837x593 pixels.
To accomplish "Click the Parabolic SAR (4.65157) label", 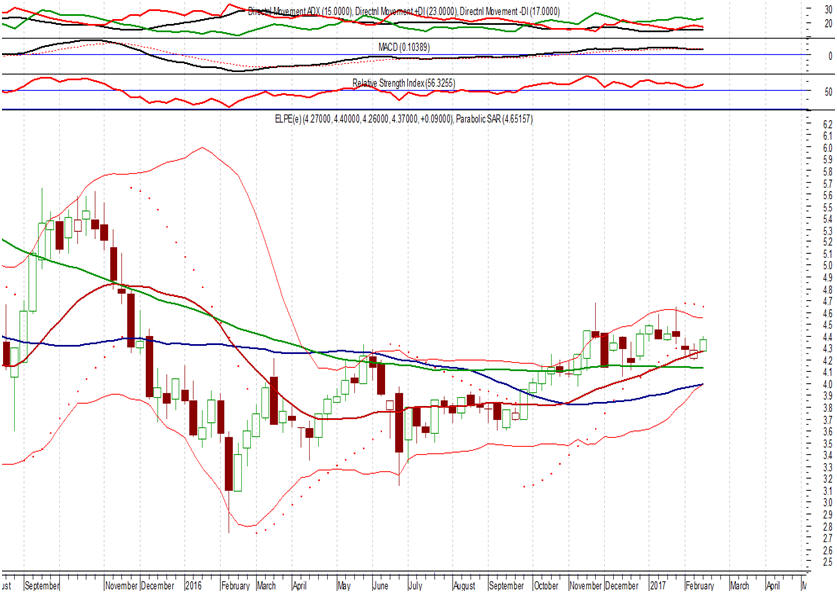I will point(495,118).
